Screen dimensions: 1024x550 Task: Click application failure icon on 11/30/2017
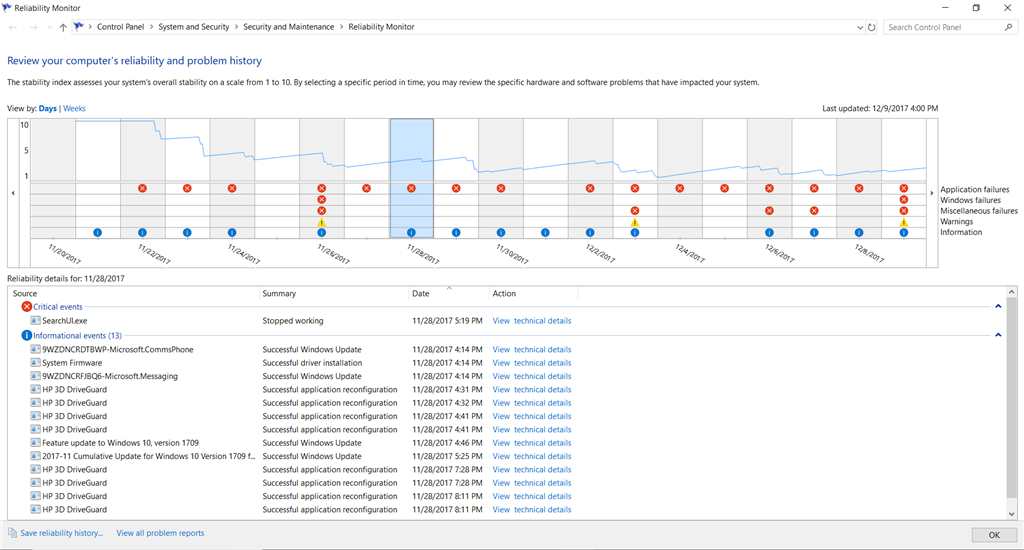point(501,188)
